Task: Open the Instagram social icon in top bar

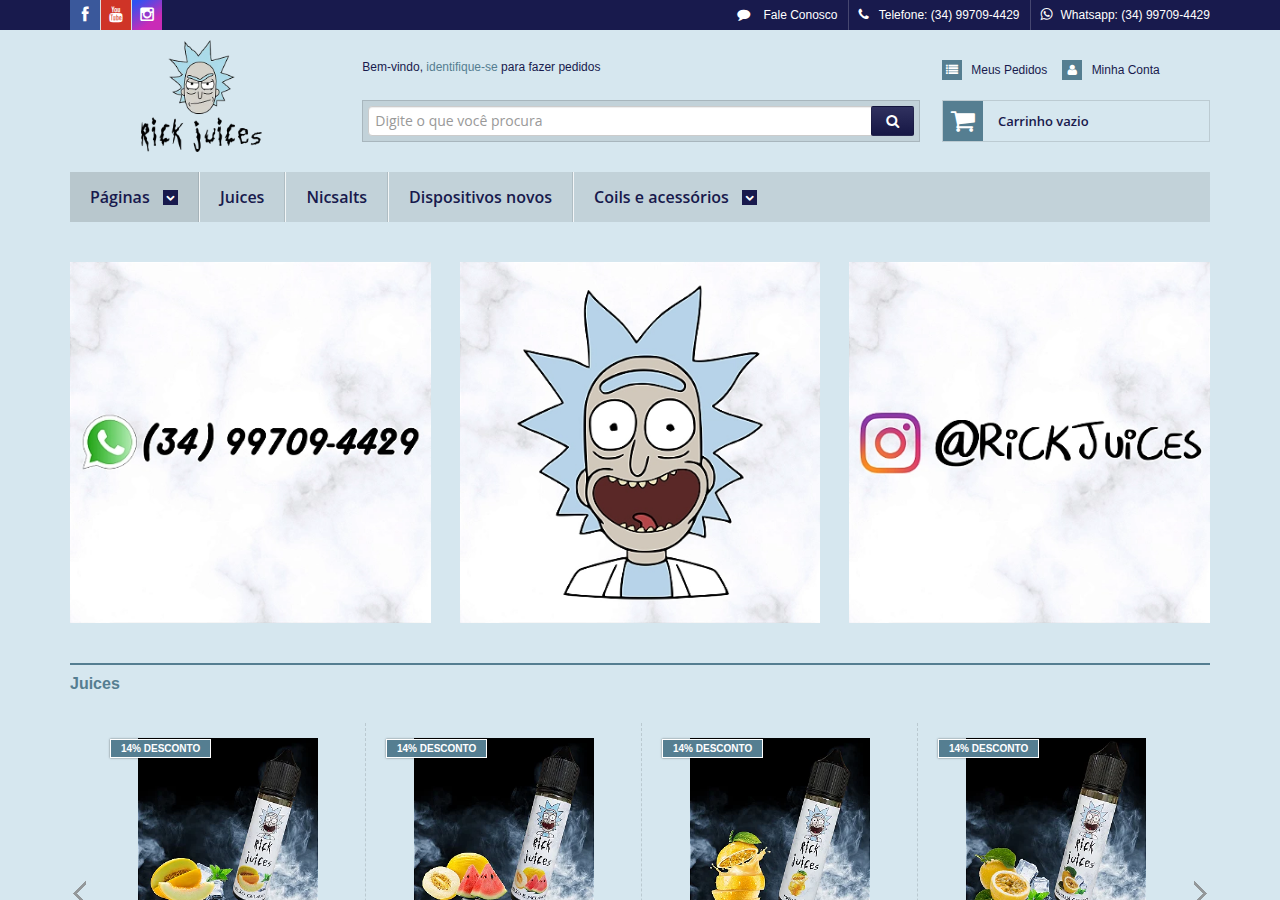Action: click(x=147, y=14)
